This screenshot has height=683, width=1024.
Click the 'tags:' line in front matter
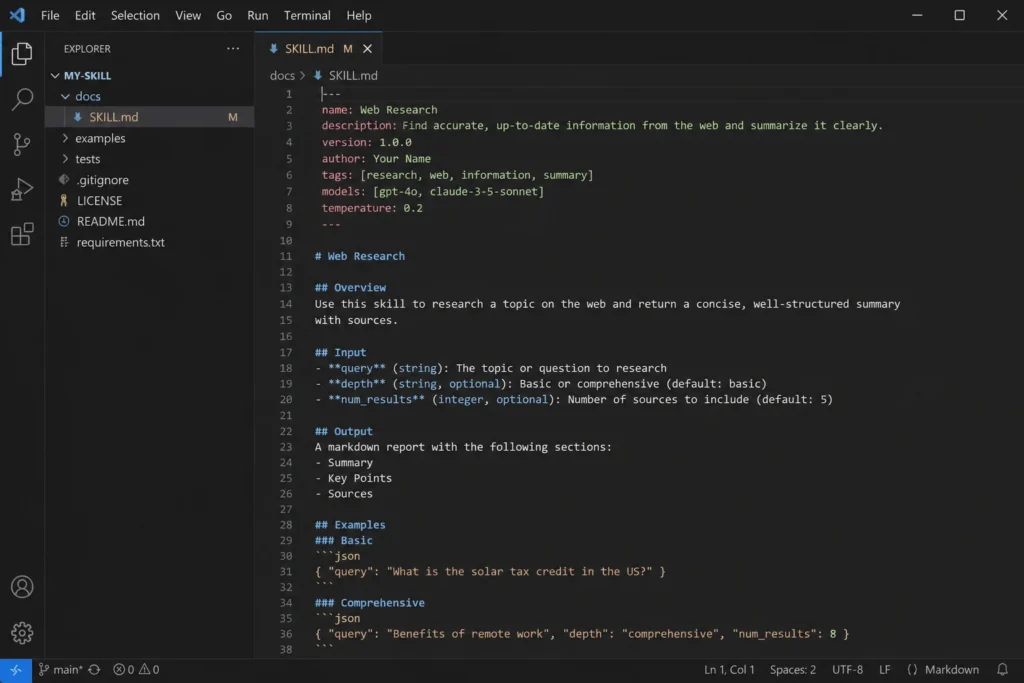[x=457, y=176]
